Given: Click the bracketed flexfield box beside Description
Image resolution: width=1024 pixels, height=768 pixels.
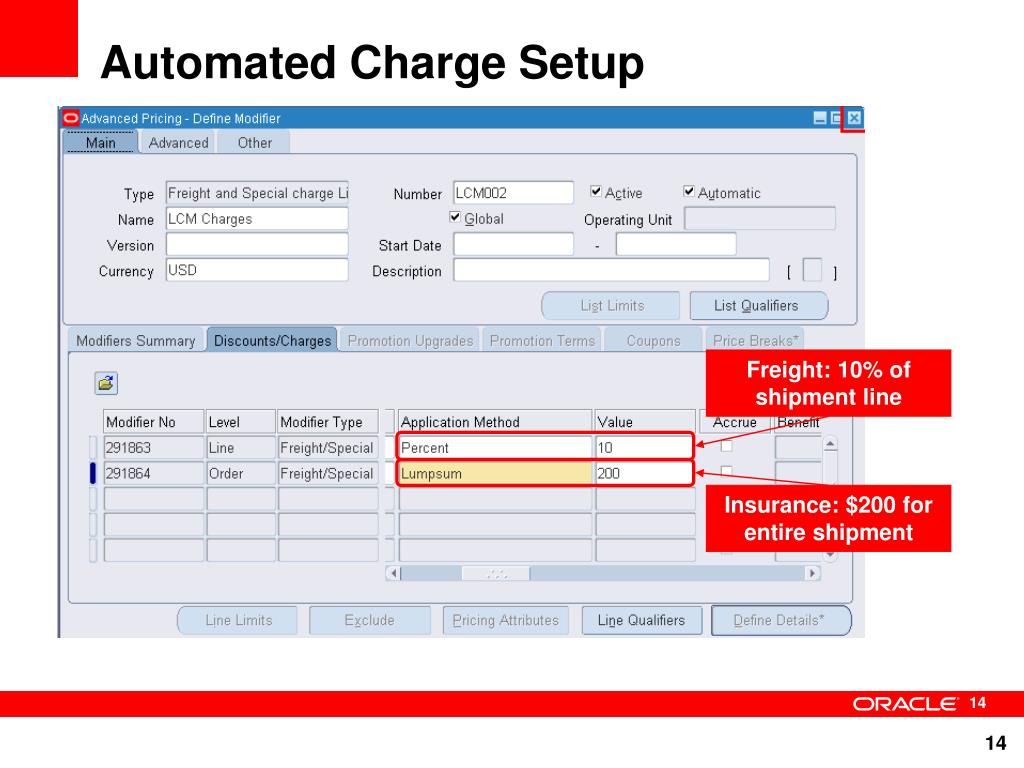Looking at the screenshot, I should tap(812, 270).
